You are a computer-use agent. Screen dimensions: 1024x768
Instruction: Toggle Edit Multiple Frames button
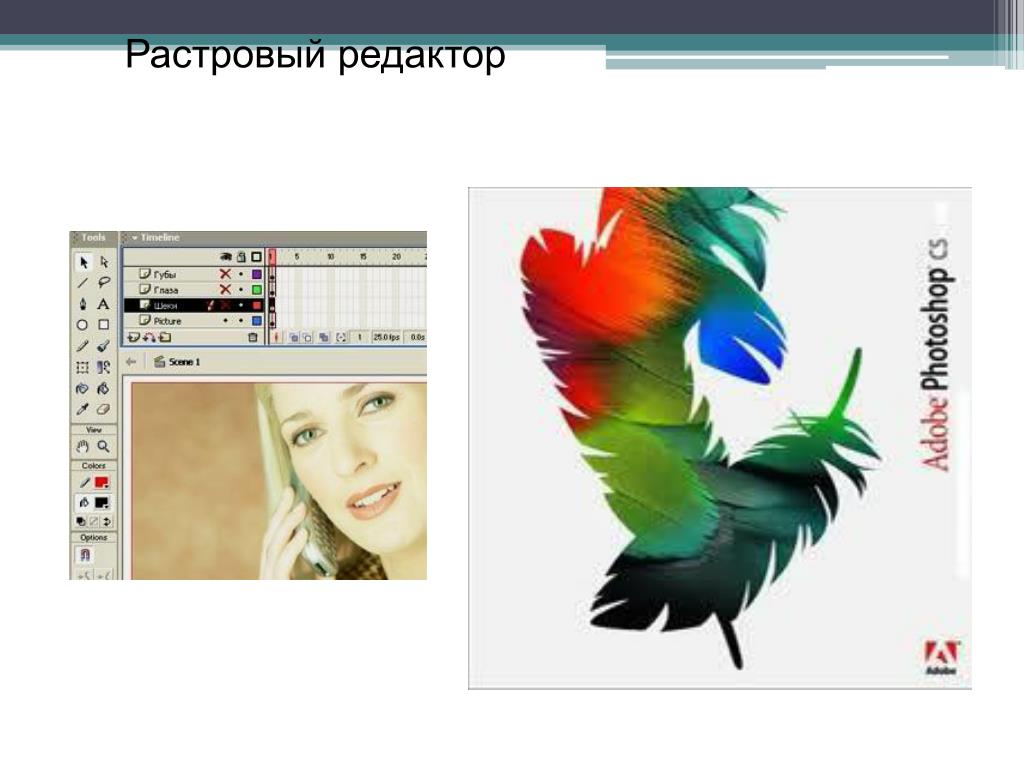(x=323, y=338)
